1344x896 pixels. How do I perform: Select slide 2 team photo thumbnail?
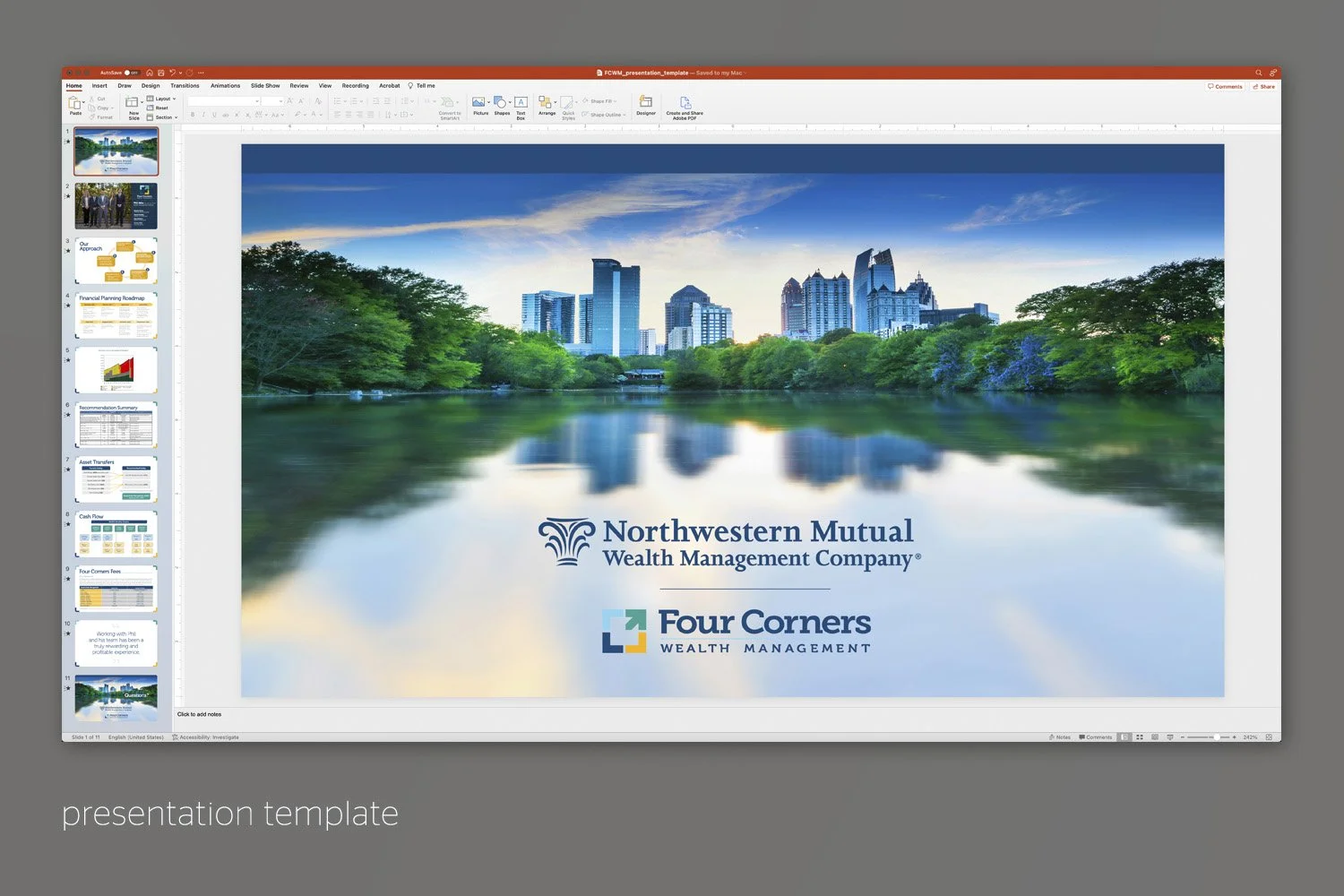pyautogui.click(x=116, y=205)
